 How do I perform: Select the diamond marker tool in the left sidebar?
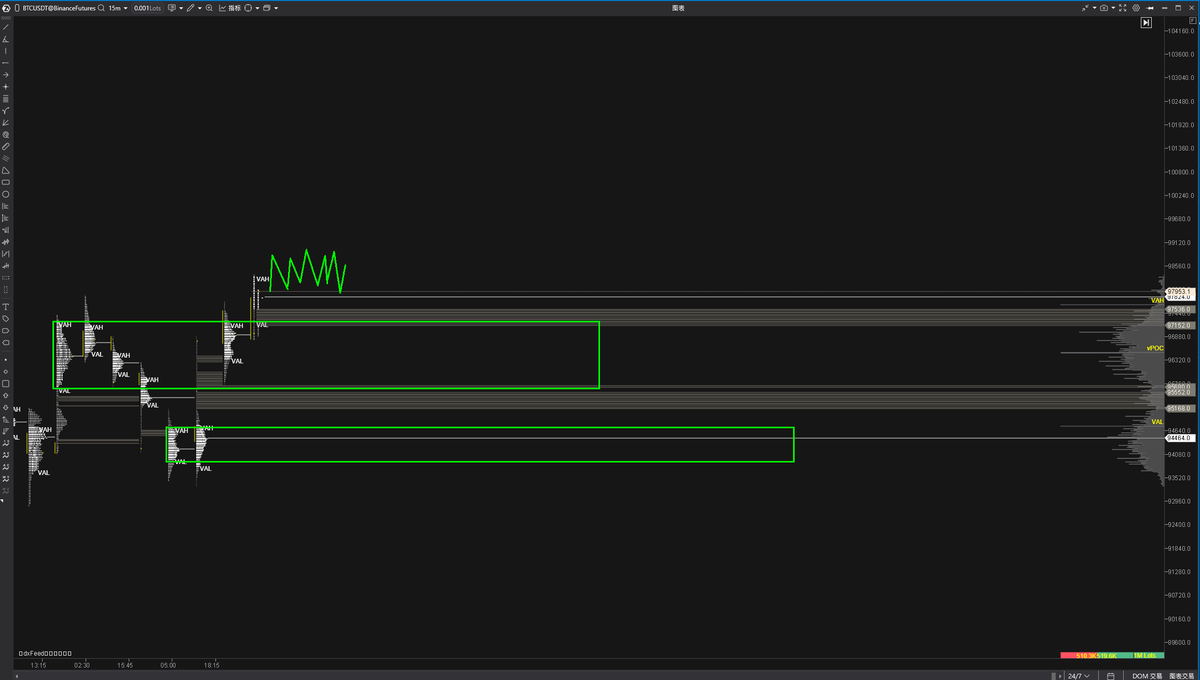(6, 371)
